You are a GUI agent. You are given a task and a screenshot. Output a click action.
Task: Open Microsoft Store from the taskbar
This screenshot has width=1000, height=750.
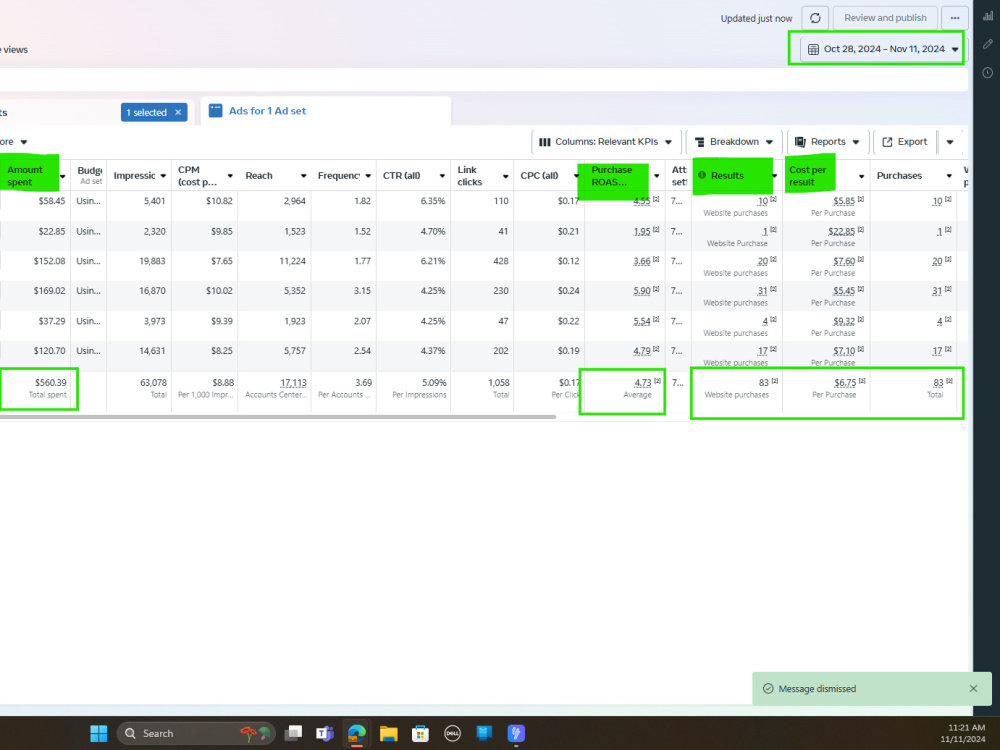420,733
